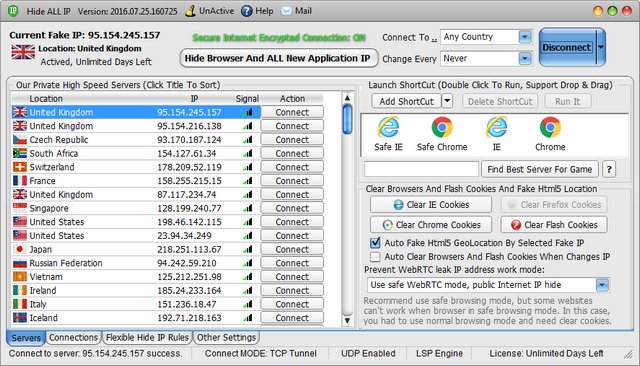Launch the Safe Chrome shortcut icon
Viewport: 640px width, 366px height.
point(442,127)
